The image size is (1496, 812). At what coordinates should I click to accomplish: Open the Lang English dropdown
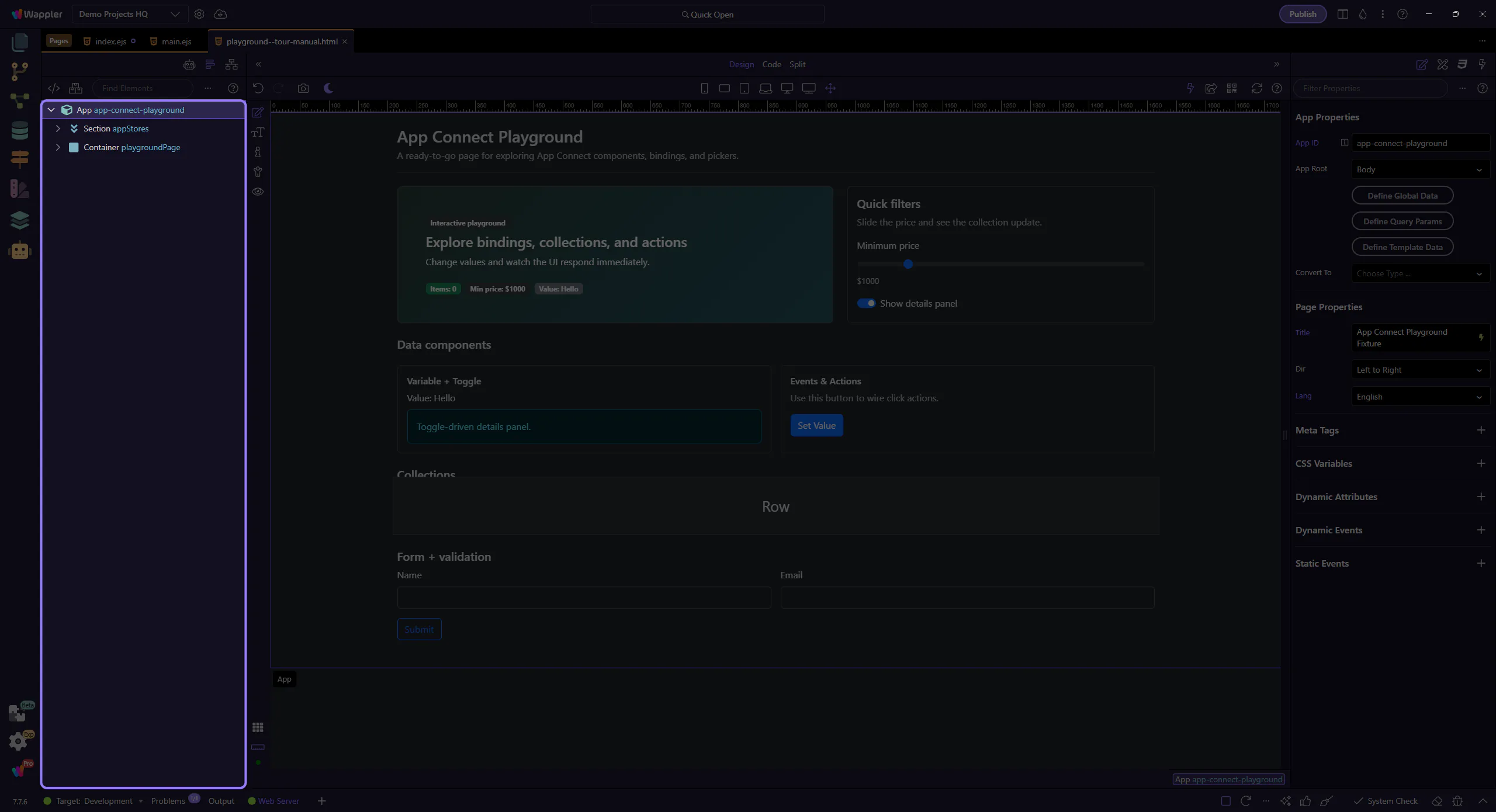click(1419, 397)
